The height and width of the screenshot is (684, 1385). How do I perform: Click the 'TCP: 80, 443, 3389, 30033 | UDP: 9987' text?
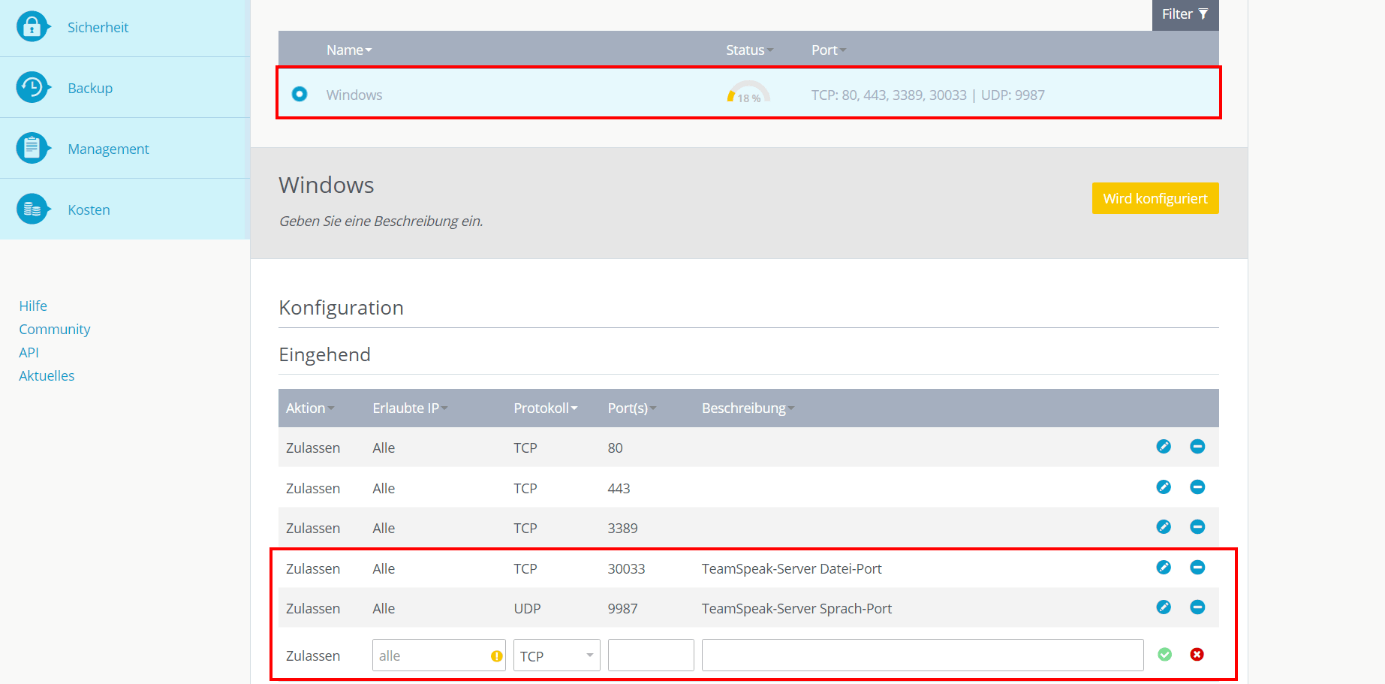tap(928, 95)
